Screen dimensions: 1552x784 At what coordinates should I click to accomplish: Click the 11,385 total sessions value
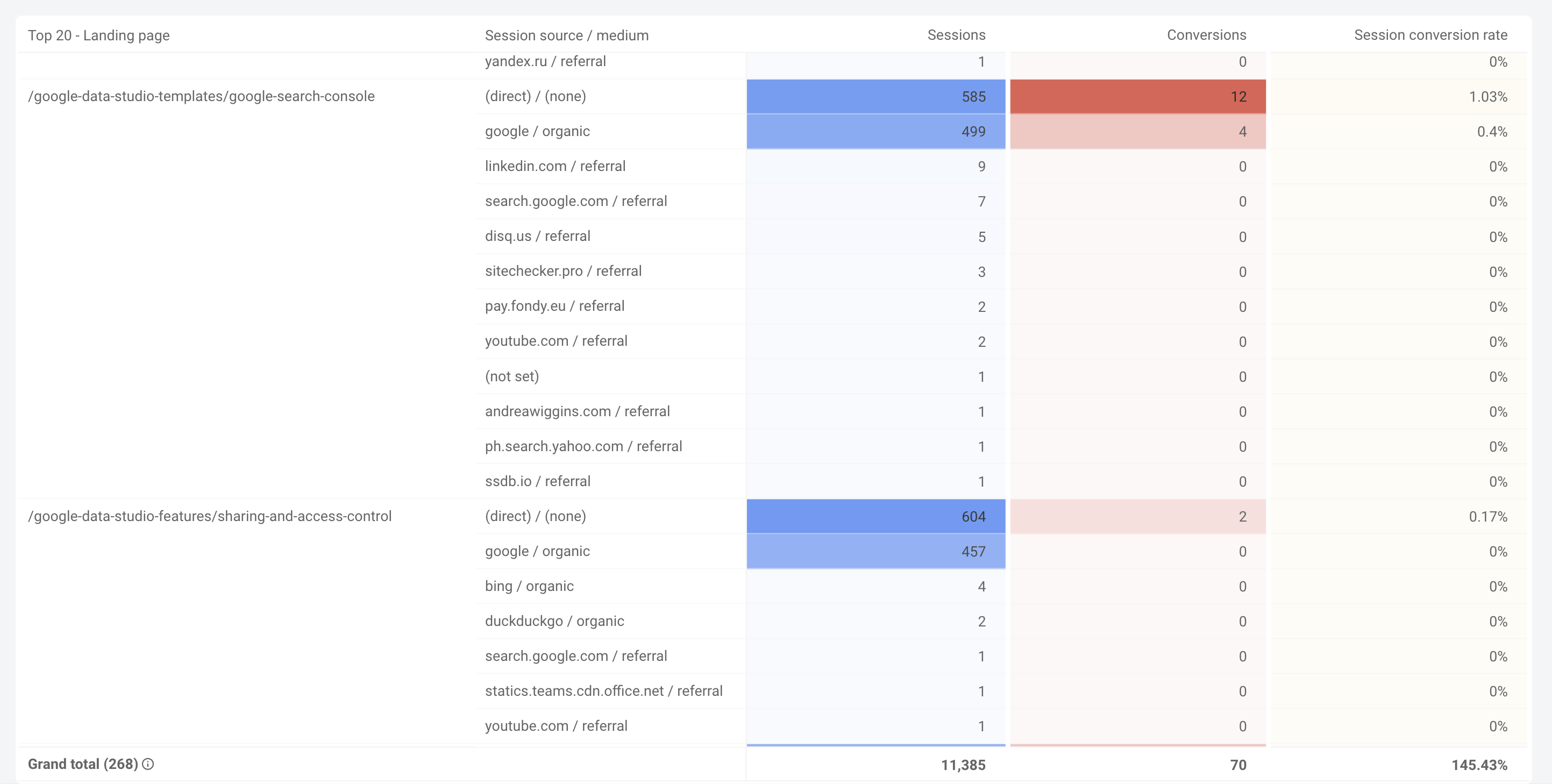pyautogui.click(x=963, y=765)
